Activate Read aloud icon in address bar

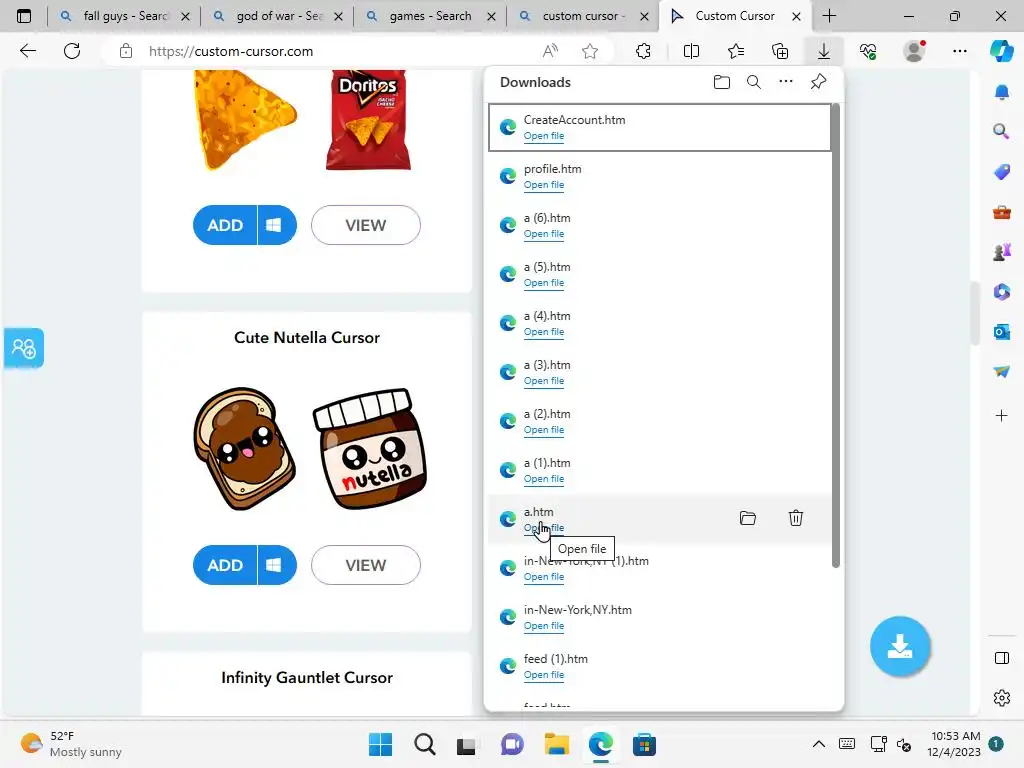(551, 51)
